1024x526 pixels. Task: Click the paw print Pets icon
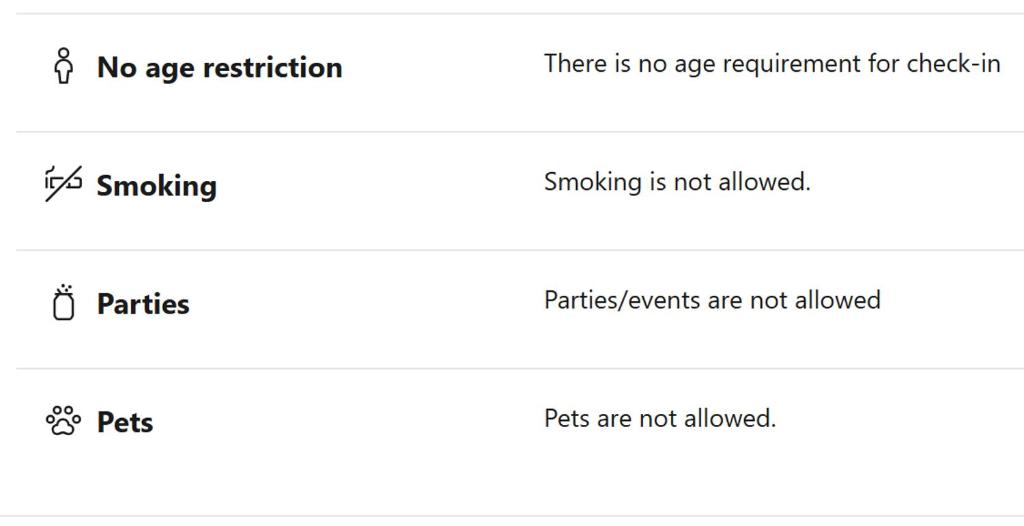point(63,421)
